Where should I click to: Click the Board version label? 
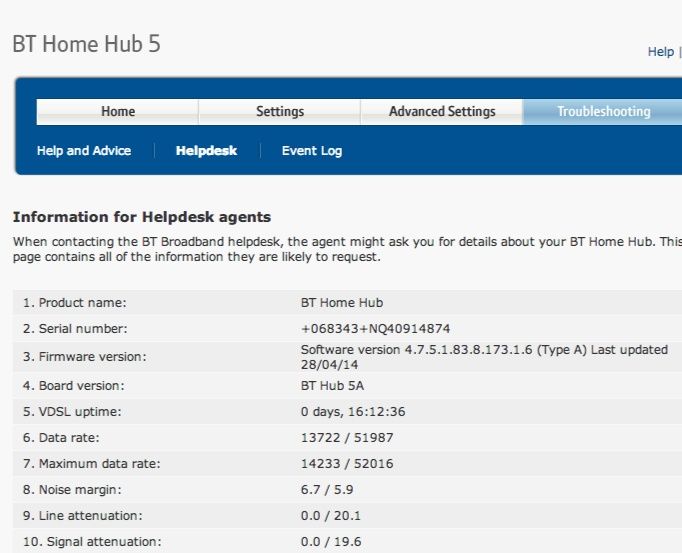[x=74, y=386]
